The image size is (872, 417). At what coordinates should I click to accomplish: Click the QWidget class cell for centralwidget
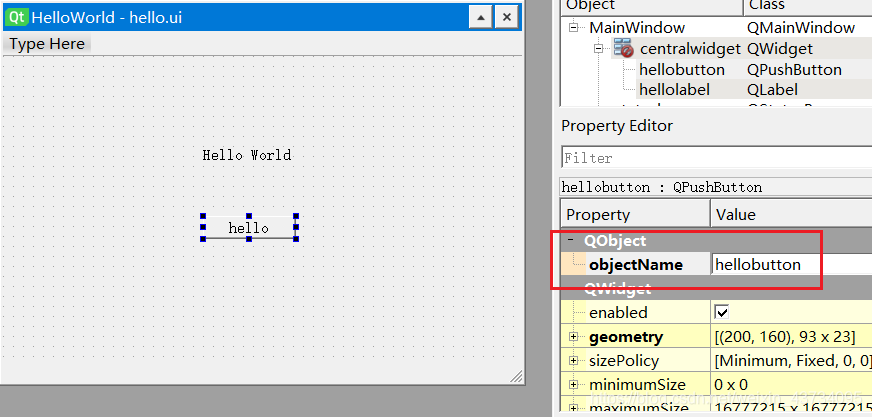780,48
